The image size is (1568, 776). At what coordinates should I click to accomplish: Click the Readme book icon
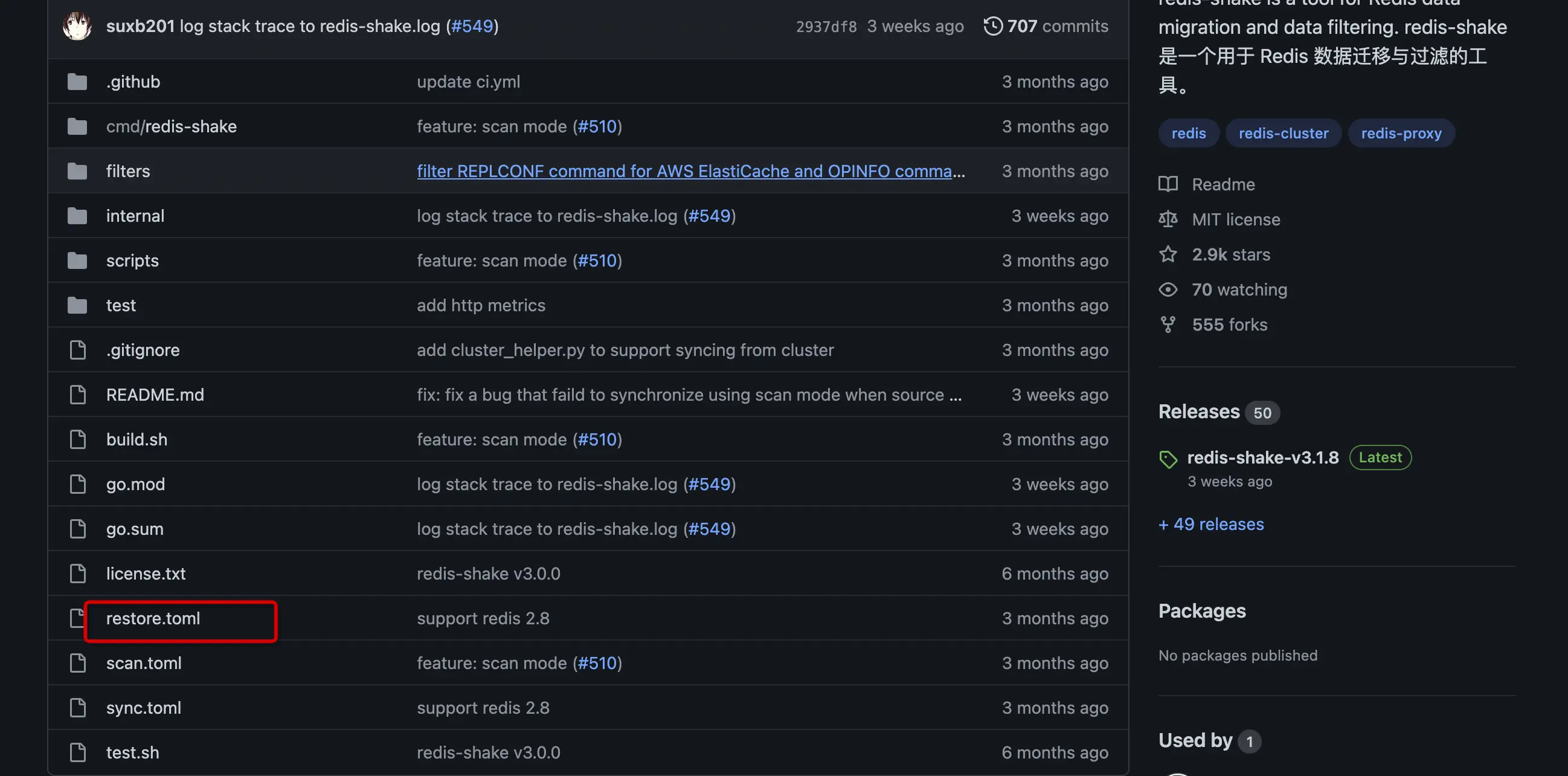(x=1168, y=184)
